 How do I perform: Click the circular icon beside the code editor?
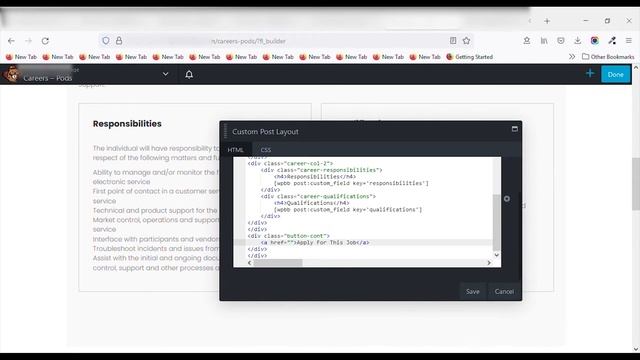point(507,199)
